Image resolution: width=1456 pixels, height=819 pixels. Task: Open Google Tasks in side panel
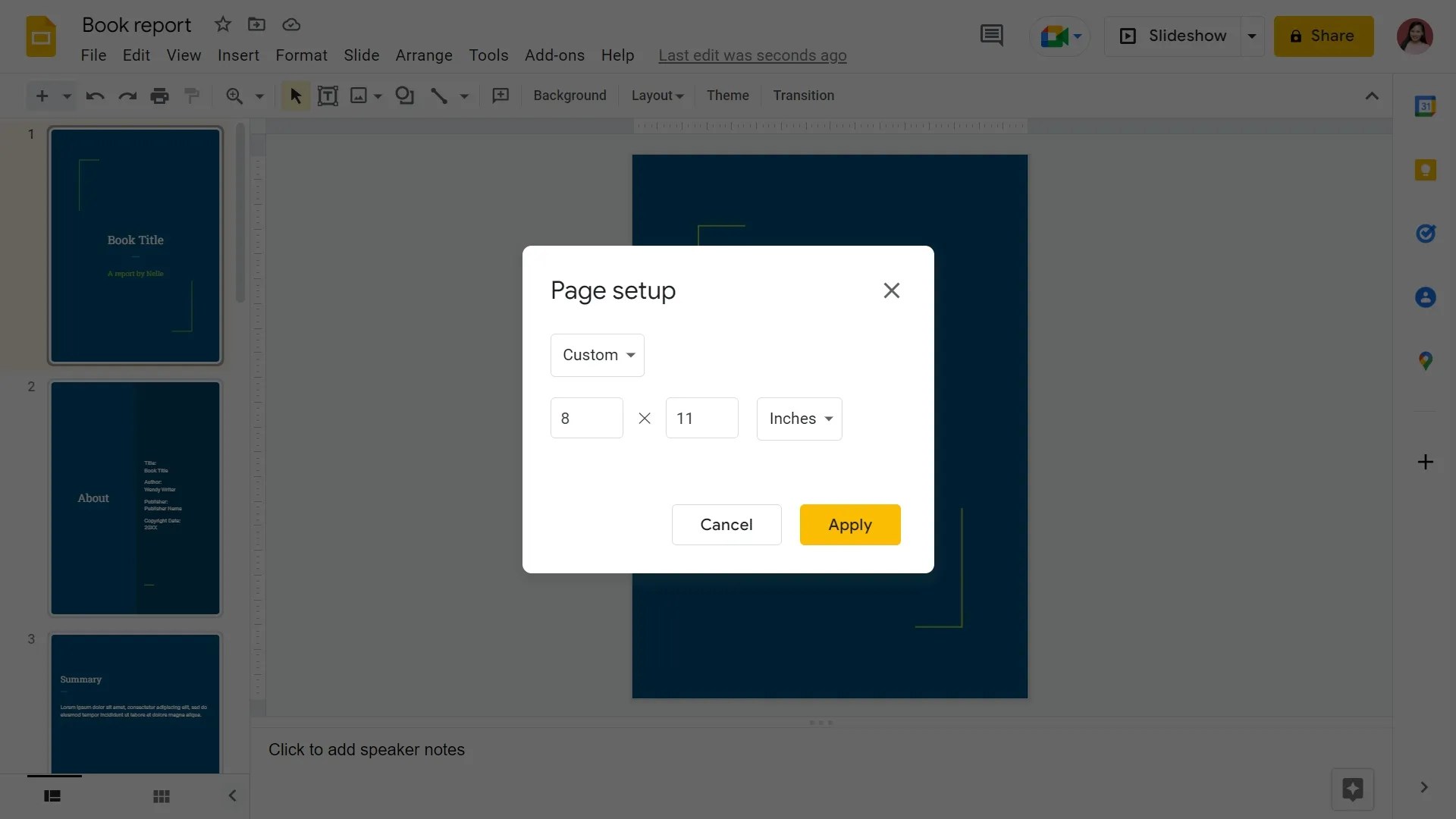pos(1426,233)
